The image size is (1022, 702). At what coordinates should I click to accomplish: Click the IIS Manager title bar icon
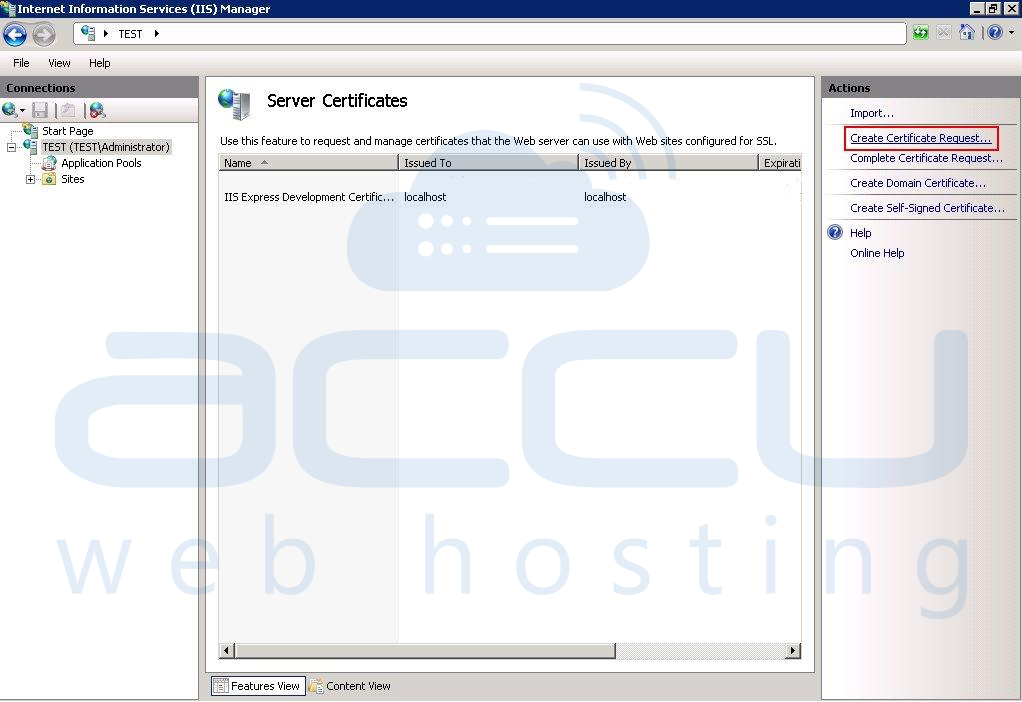pos(8,8)
